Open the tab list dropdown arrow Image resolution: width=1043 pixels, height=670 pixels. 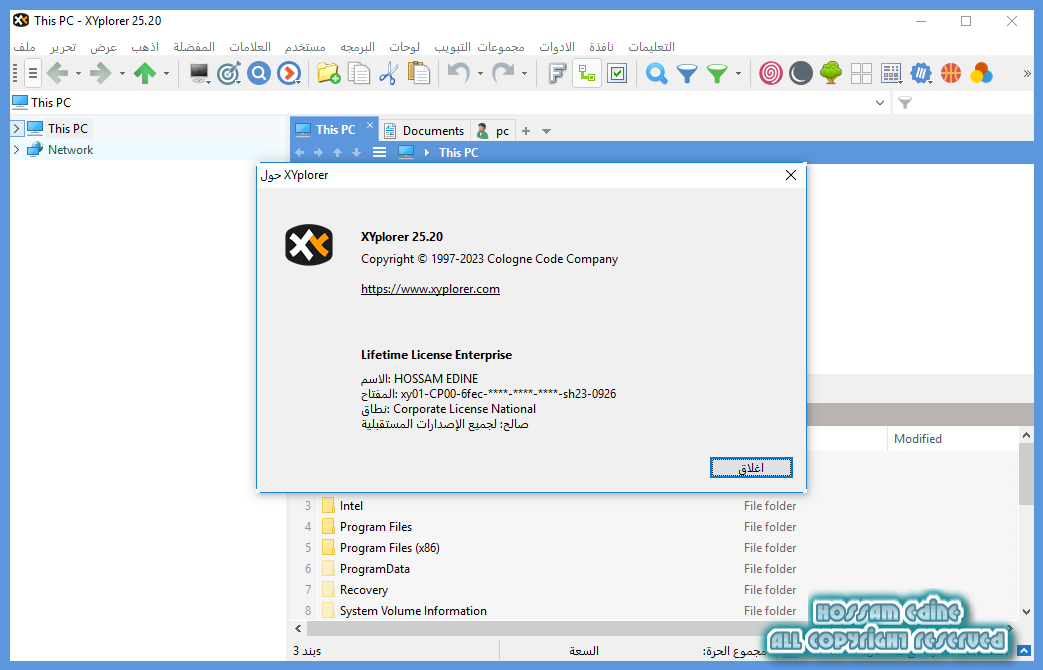click(x=546, y=131)
